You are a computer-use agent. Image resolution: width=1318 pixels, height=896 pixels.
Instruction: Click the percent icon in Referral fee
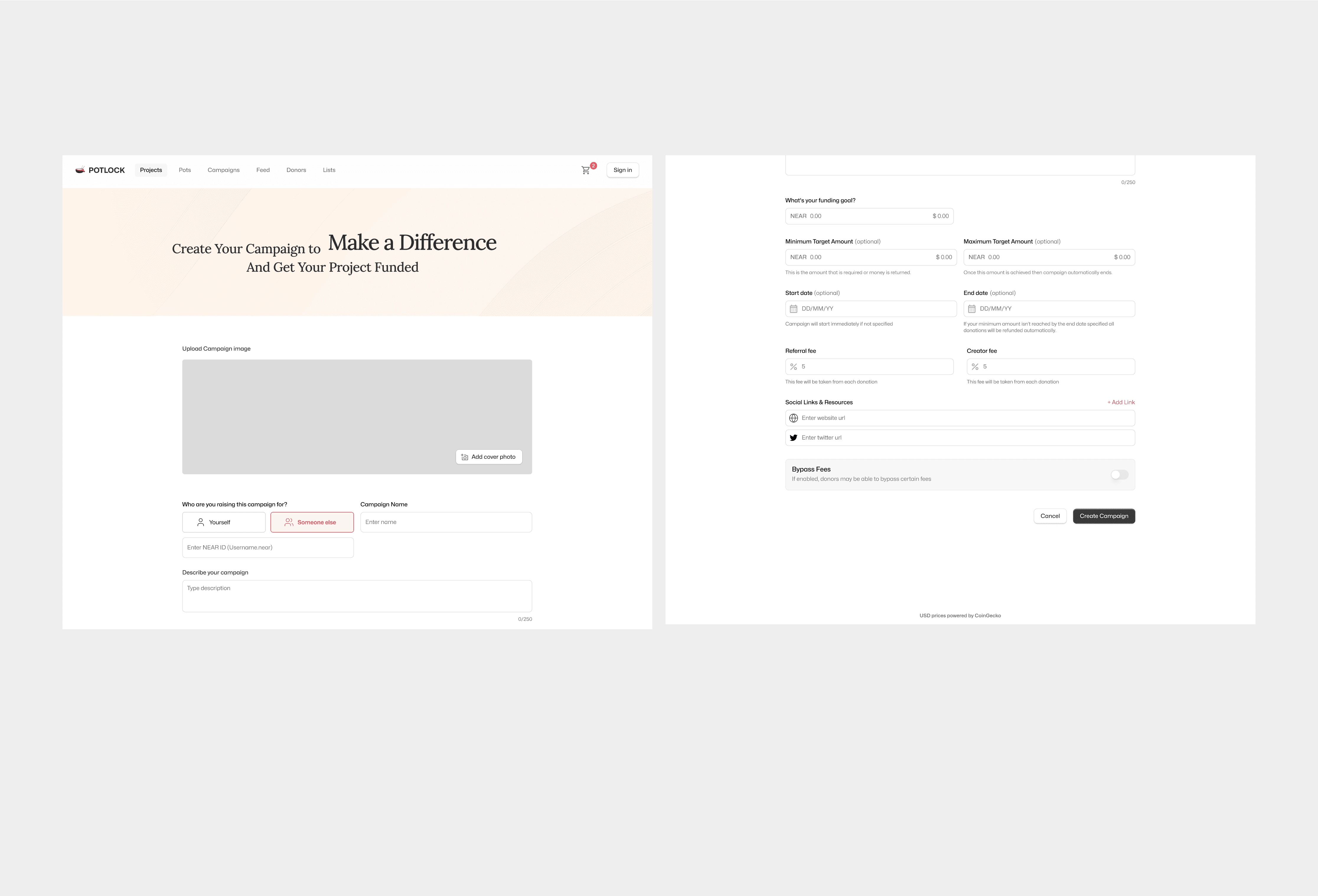tap(794, 366)
